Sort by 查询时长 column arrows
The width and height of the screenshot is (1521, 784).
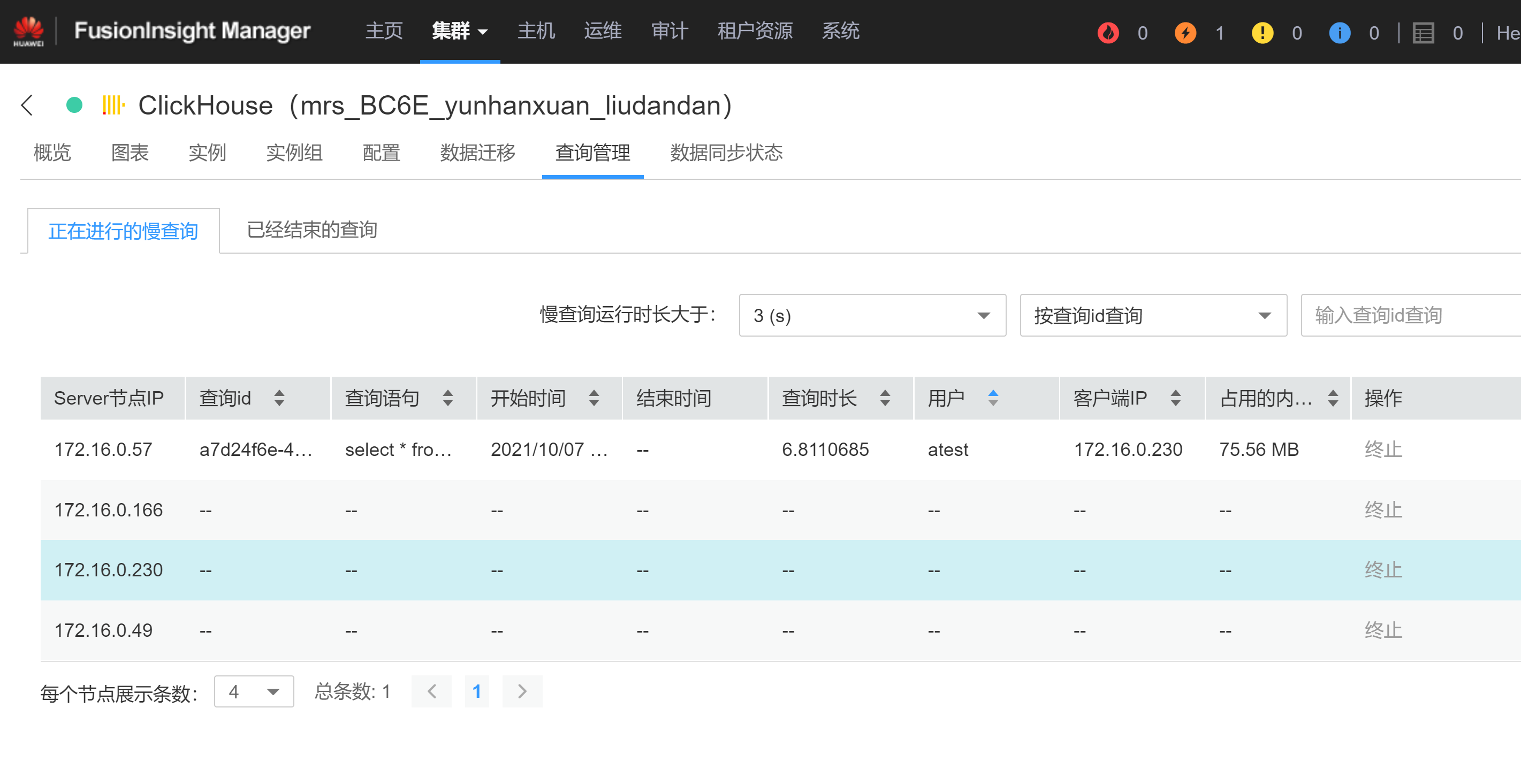885,398
